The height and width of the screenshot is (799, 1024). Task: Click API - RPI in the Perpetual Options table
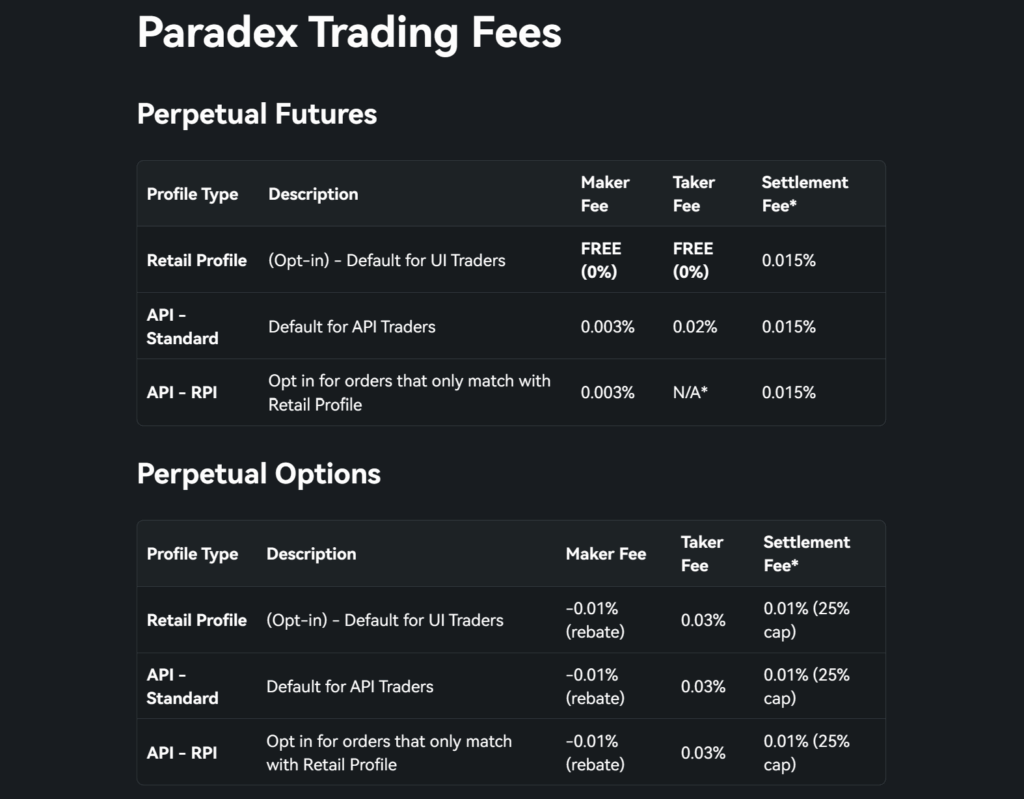click(182, 752)
